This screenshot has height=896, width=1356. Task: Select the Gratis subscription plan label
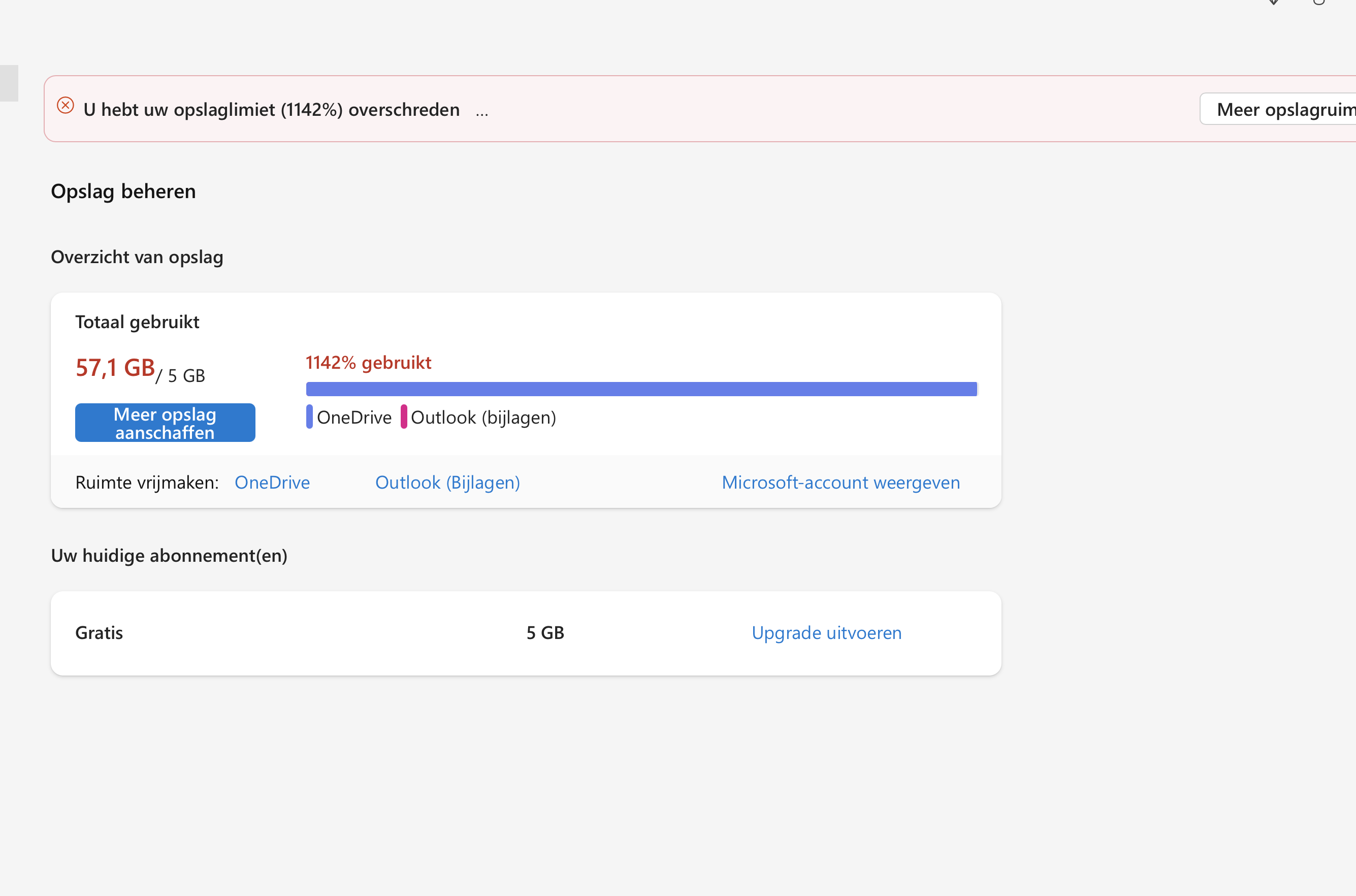point(100,633)
